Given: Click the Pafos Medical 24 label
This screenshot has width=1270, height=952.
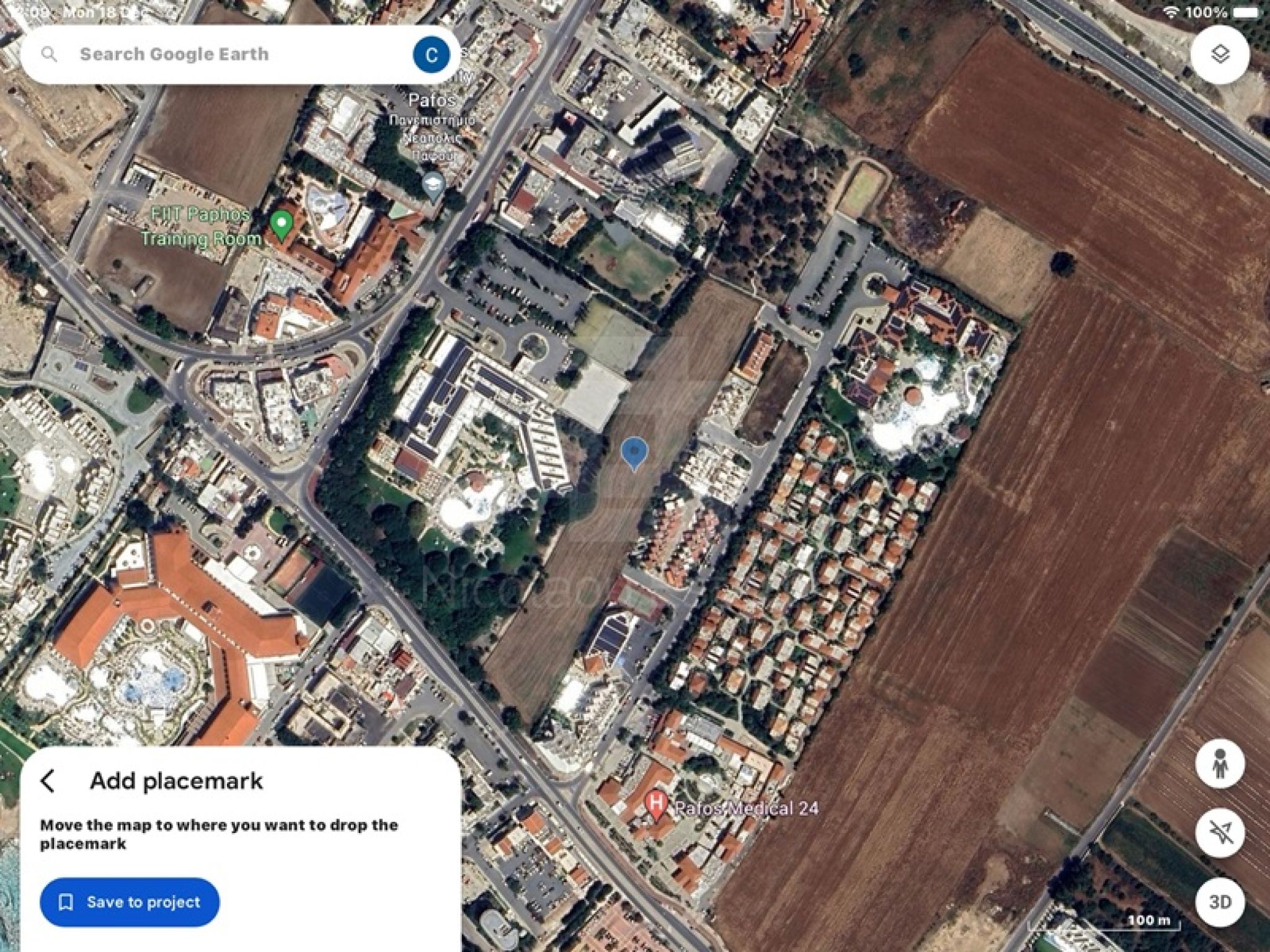Looking at the screenshot, I should (746, 808).
